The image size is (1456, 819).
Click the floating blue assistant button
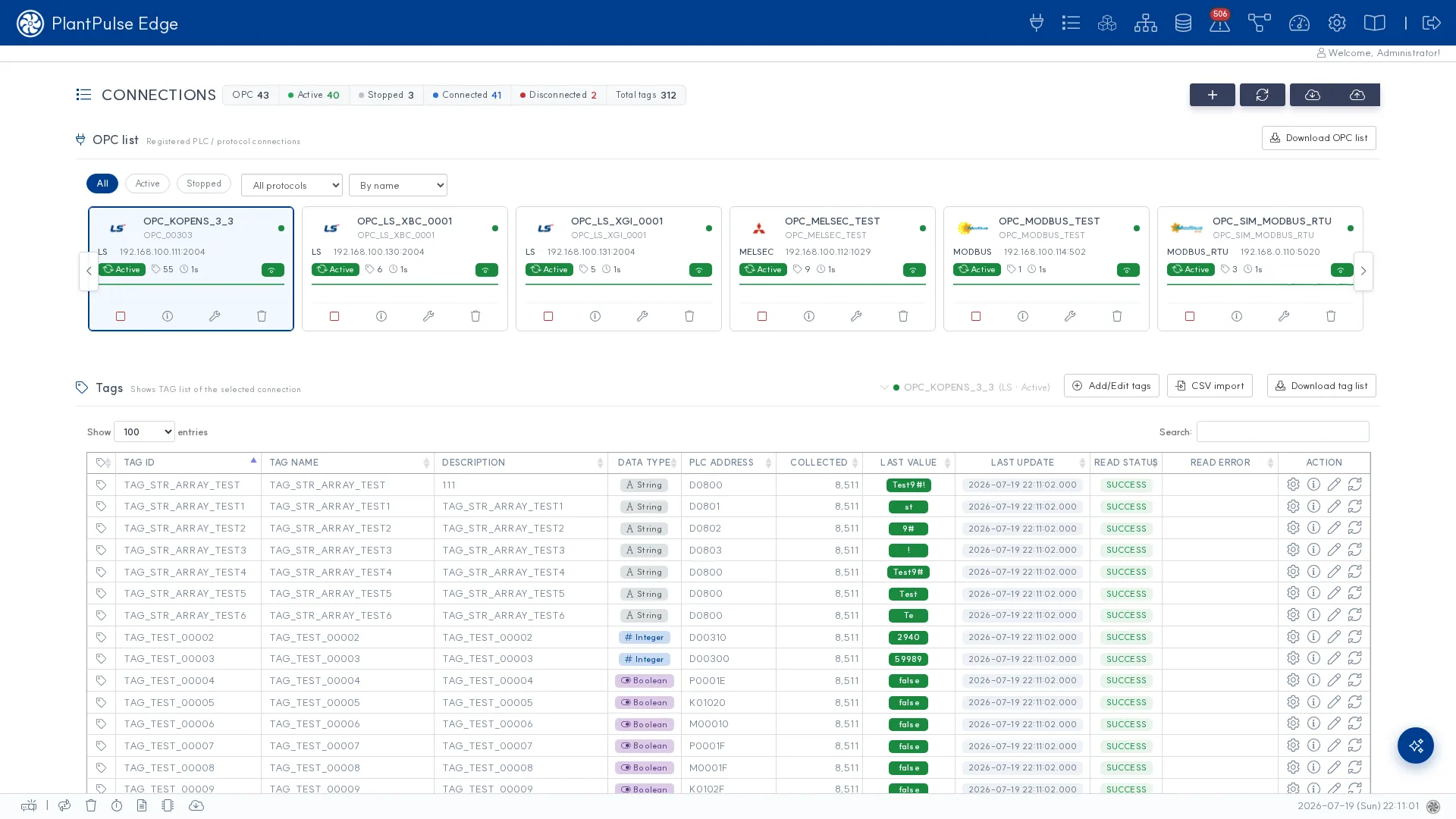[1415, 745]
